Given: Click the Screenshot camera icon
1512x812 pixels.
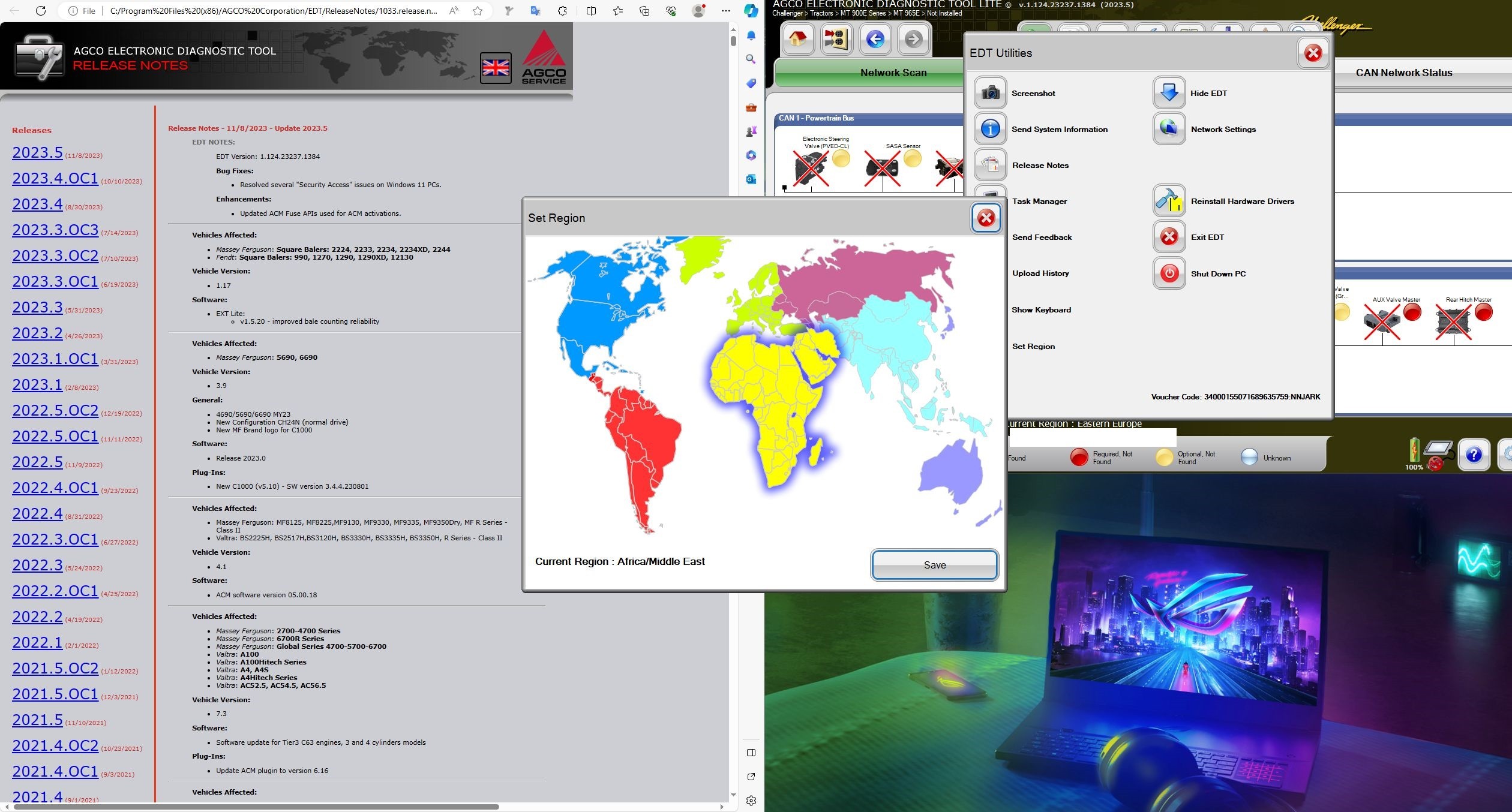Looking at the screenshot, I should pos(990,93).
